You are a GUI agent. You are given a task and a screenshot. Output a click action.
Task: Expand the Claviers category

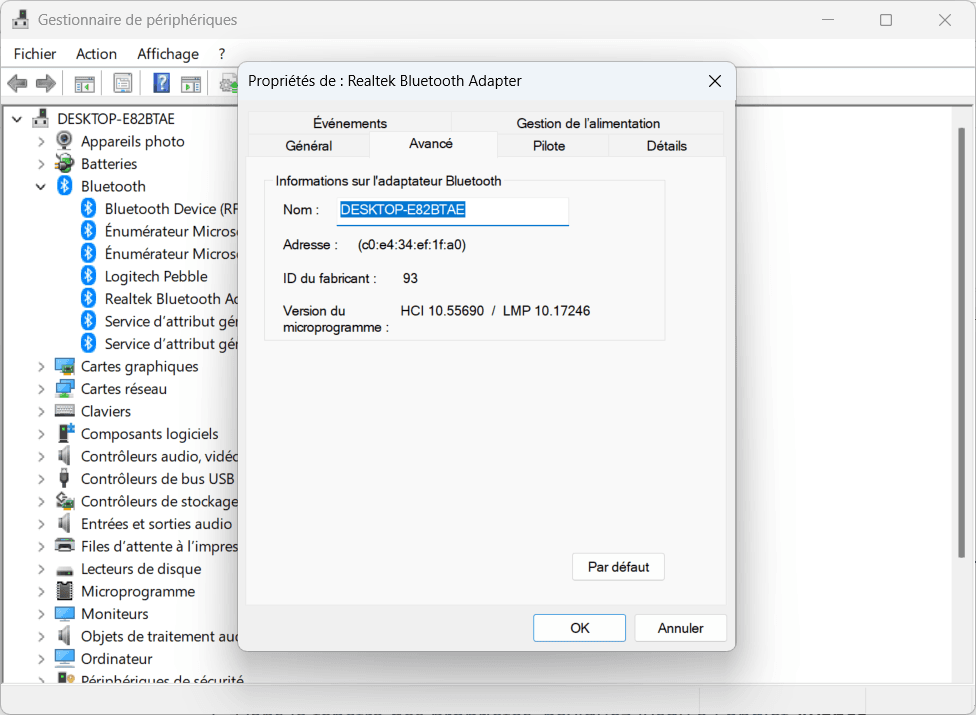(x=41, y=411)
